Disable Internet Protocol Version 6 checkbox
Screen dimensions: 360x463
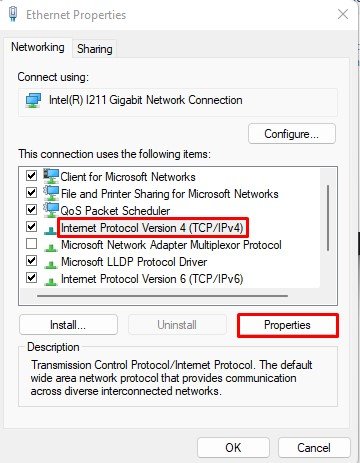(x=31, y=277)
